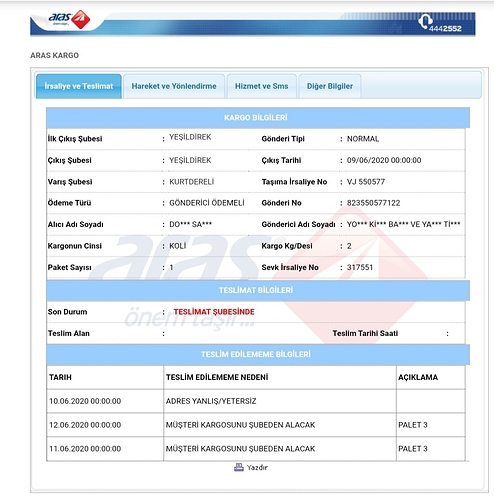Viewport: 494px width, 500px height.
Task: Click the Taşıma İrsaliye No VJ 550577
Action: pos(366,182)
